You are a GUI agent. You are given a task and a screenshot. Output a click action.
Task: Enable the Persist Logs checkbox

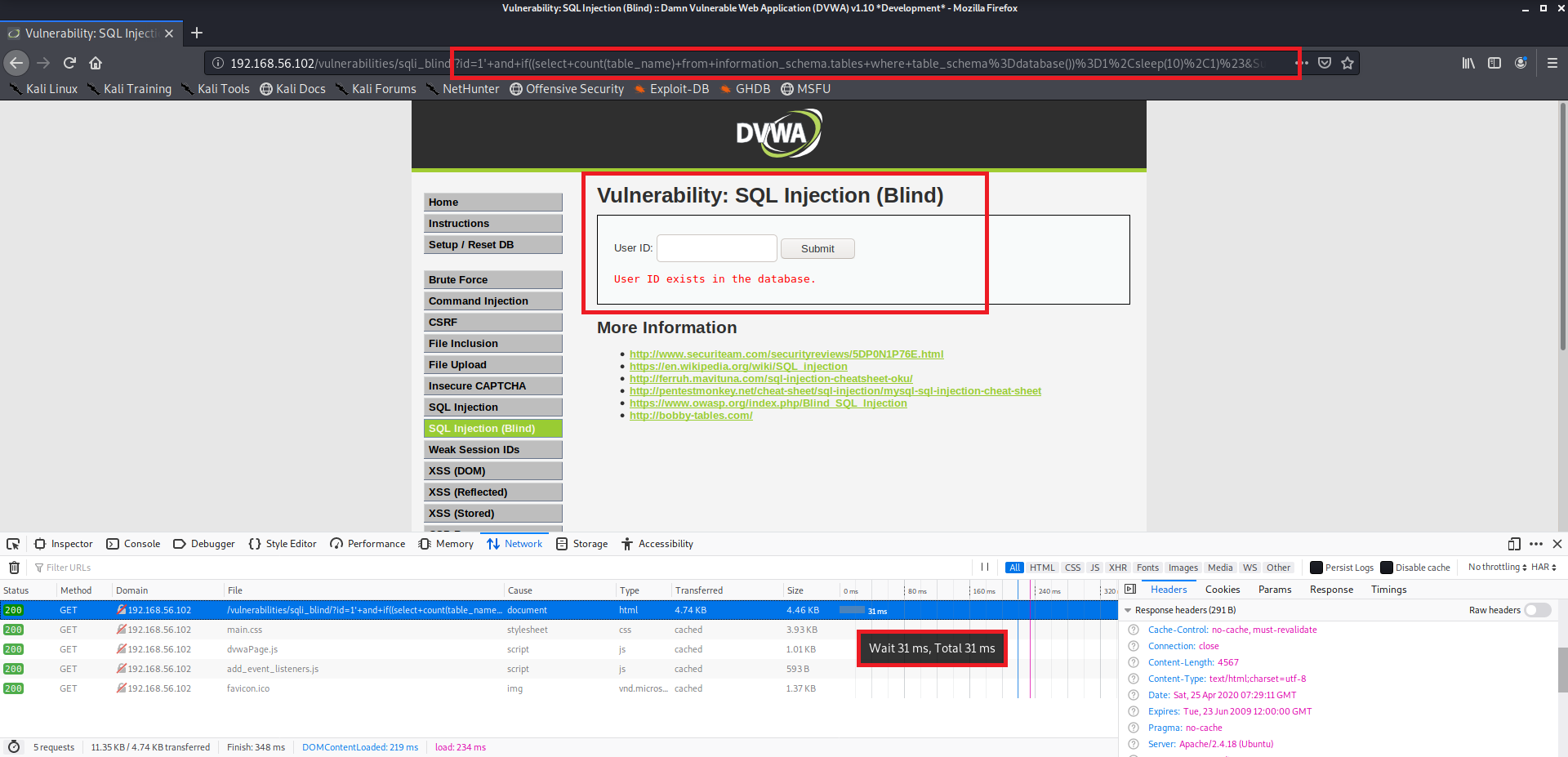tap(1316, 568)
